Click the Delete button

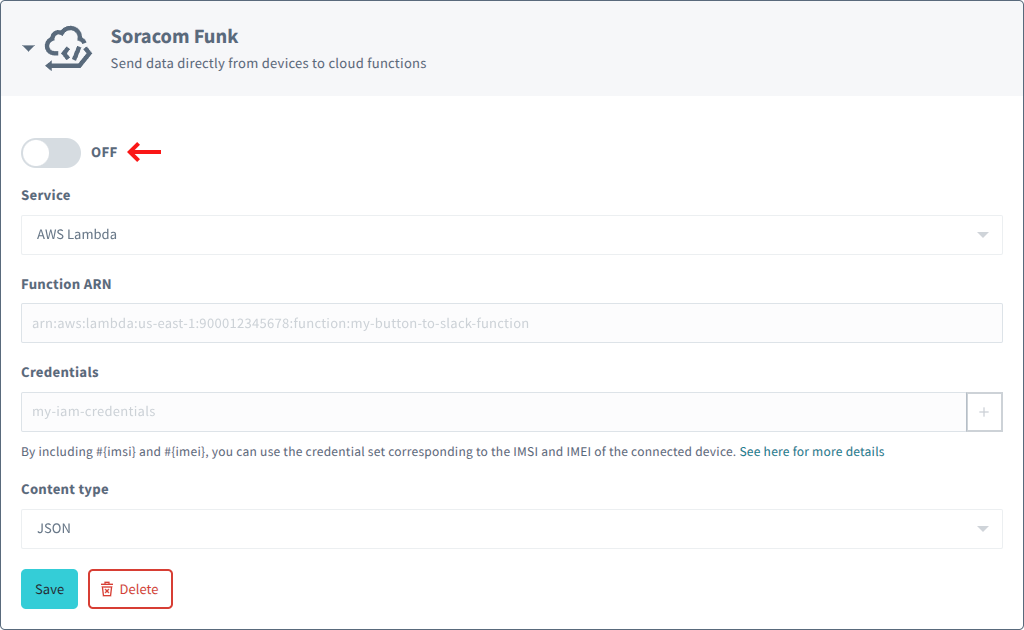(x=130, y=589)
